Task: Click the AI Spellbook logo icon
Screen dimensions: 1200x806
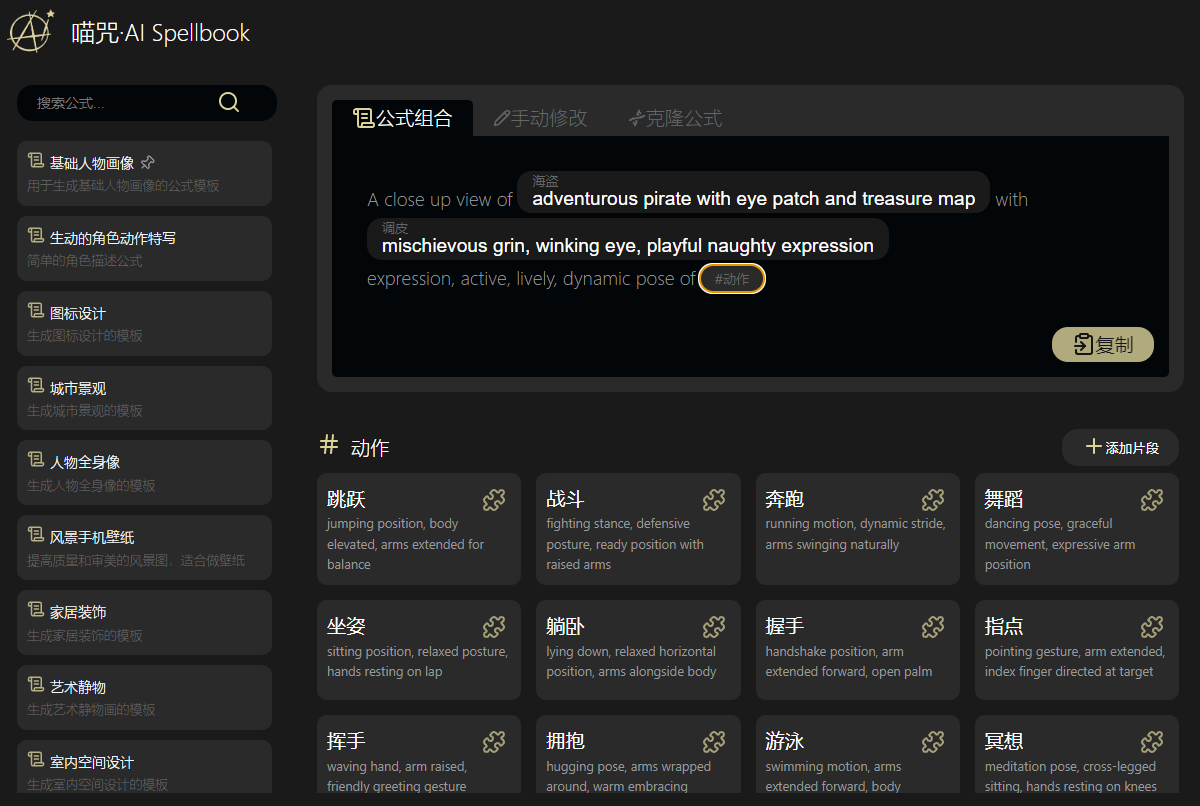Action: click(x=32, y=32)
